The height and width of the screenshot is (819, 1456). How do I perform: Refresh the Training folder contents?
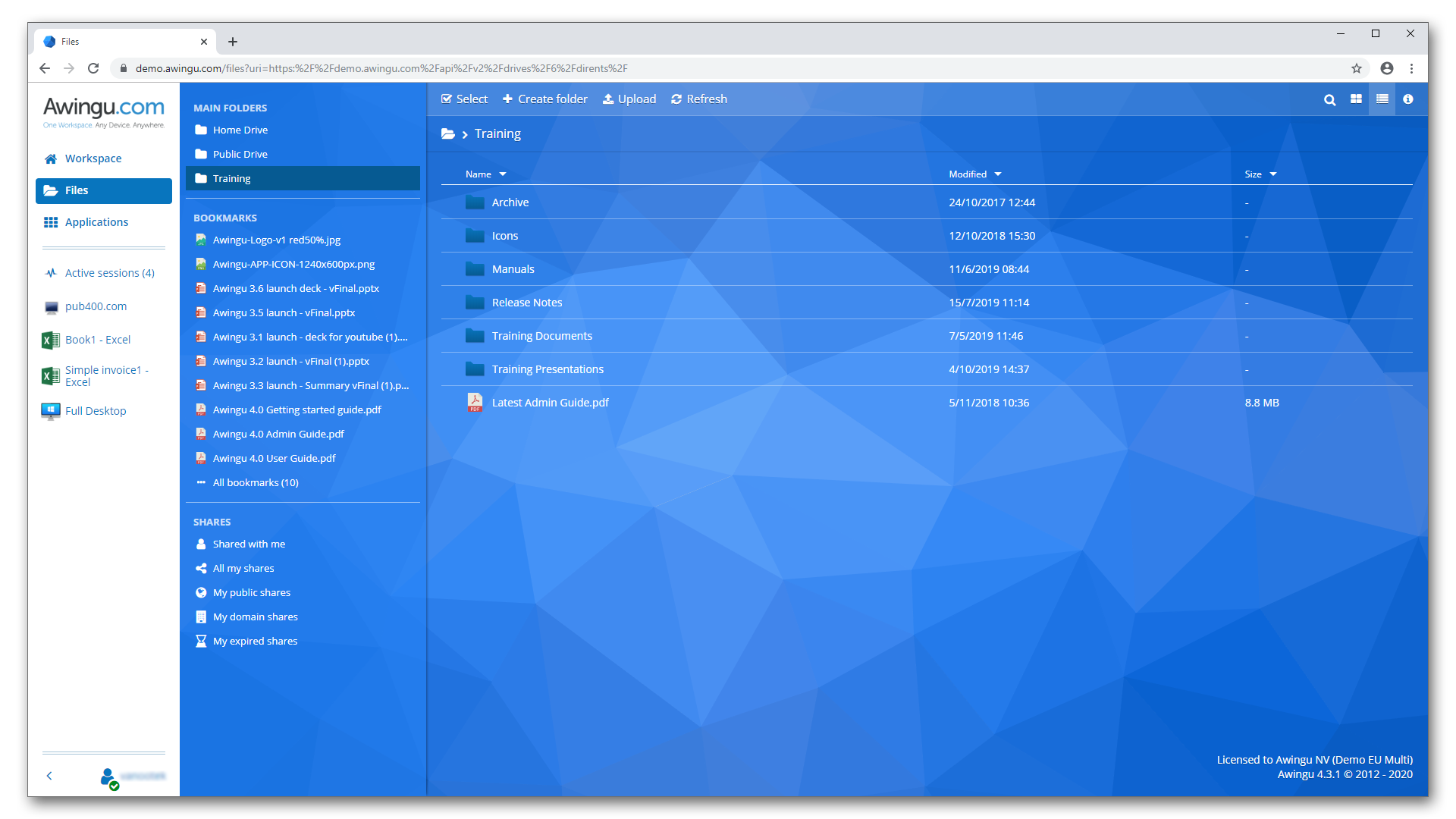pos(698,99)
